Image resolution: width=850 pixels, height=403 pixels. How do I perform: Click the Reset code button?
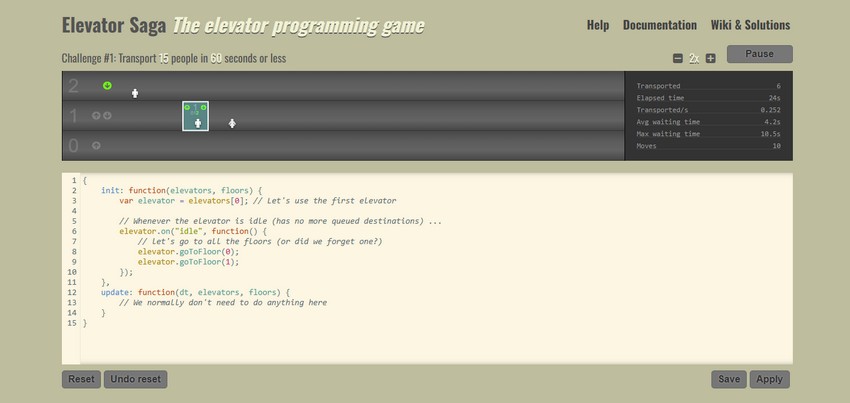pyautogui.click(x=81, y=379)
